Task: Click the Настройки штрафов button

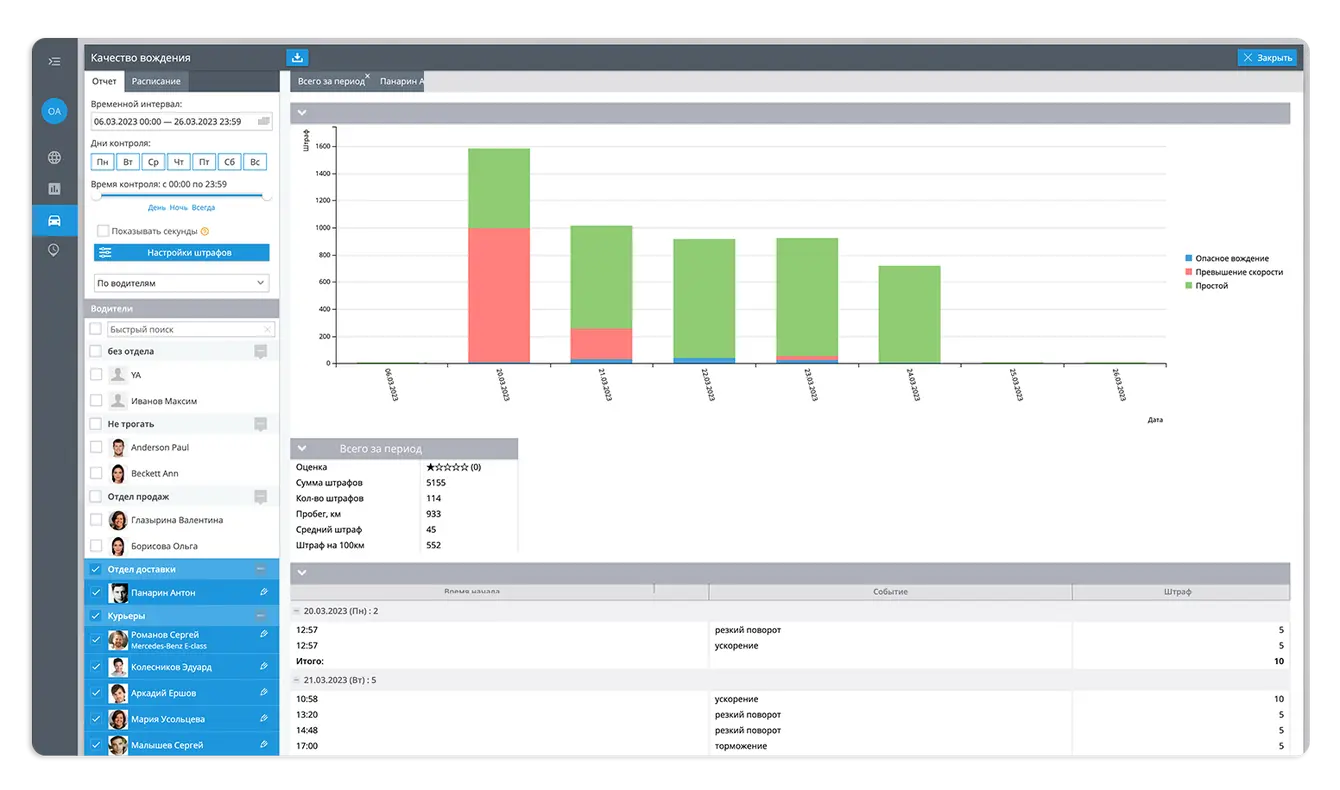Action: (182, 253)
